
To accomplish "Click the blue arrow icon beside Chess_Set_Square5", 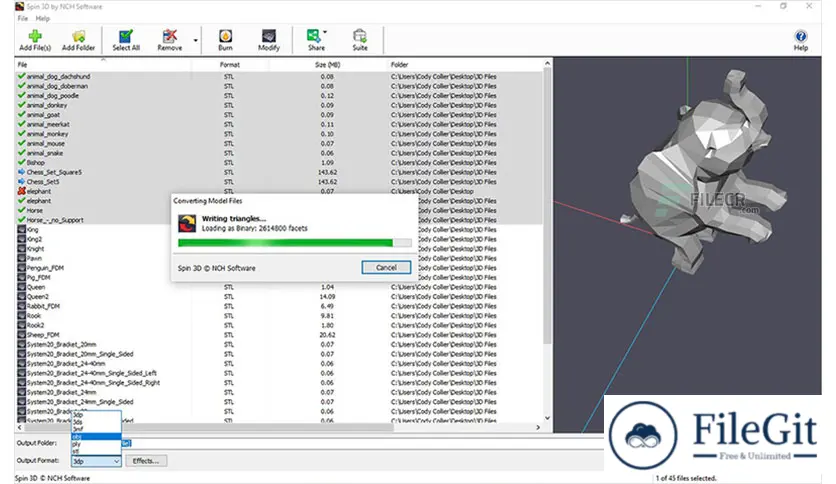I will tap(21, 172).
